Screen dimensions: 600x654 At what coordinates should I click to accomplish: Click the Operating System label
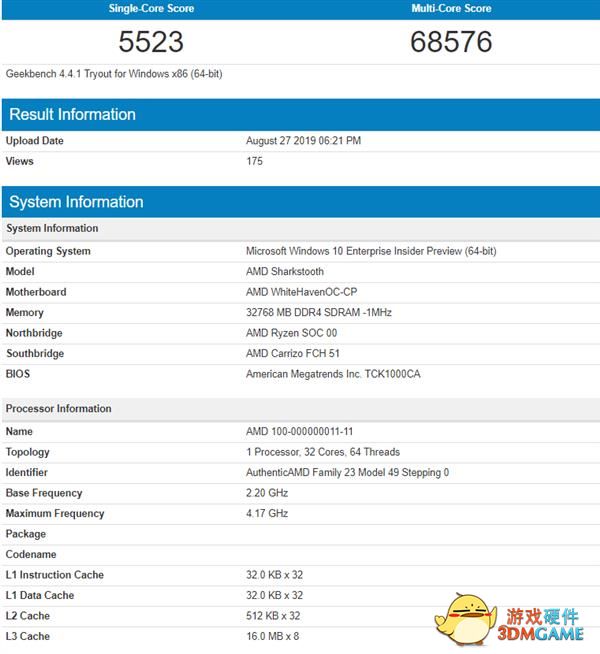pyautogui.click(x=48, y=251)
